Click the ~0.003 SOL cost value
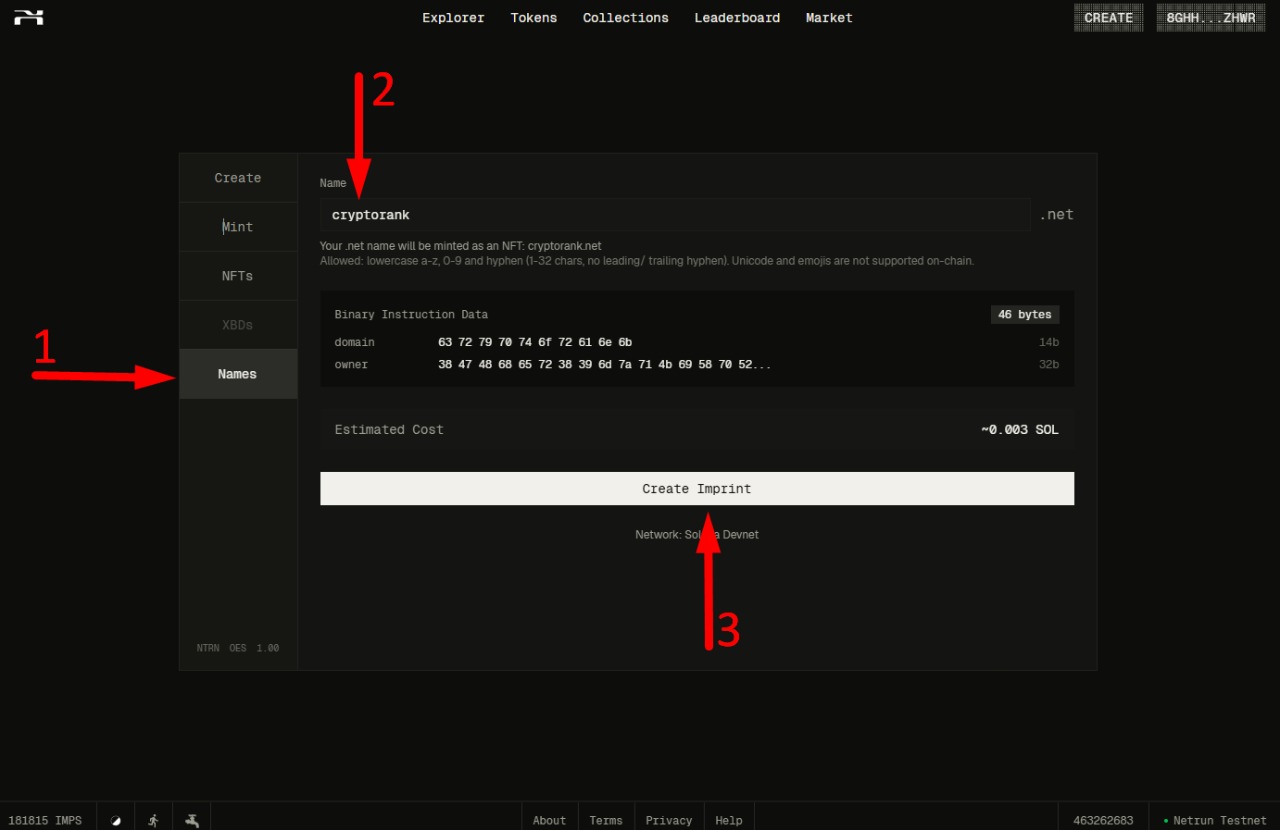This screenshot has height=830, width=1280. pos(1020,430)
